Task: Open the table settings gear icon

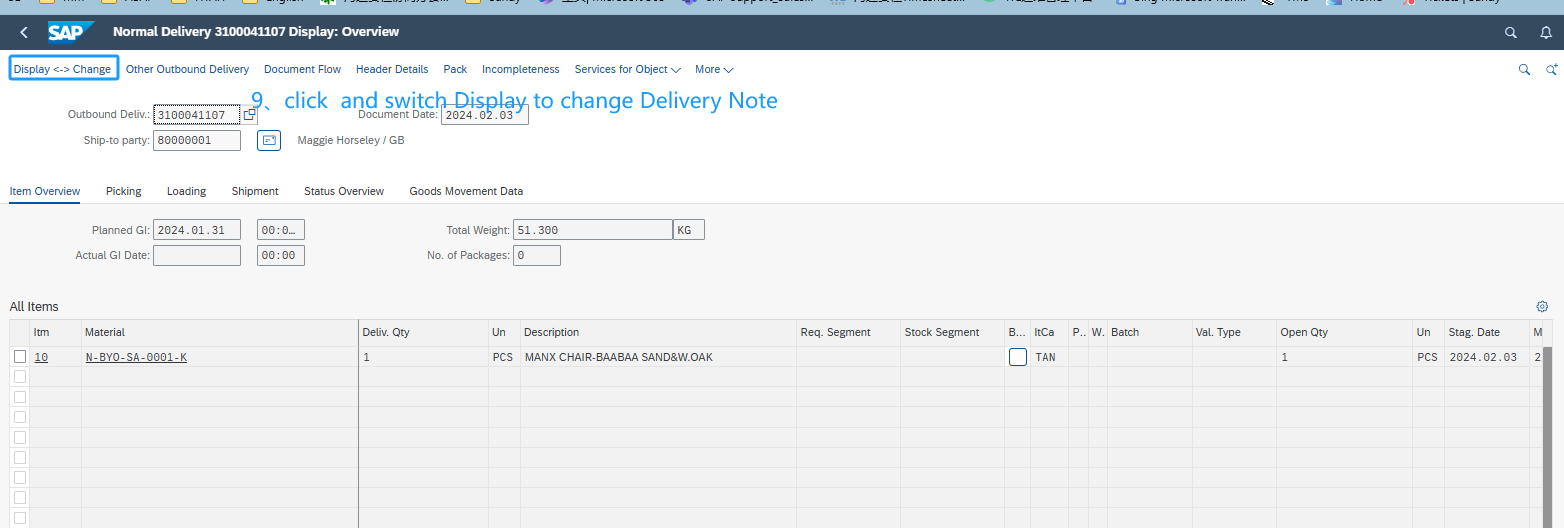Action: [x=1542, y=306]
